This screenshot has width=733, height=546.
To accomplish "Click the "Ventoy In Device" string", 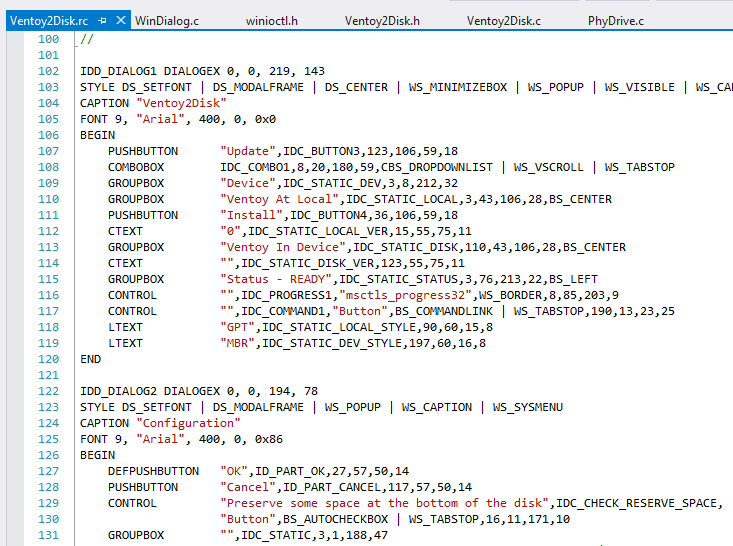I will click(283, 247).
